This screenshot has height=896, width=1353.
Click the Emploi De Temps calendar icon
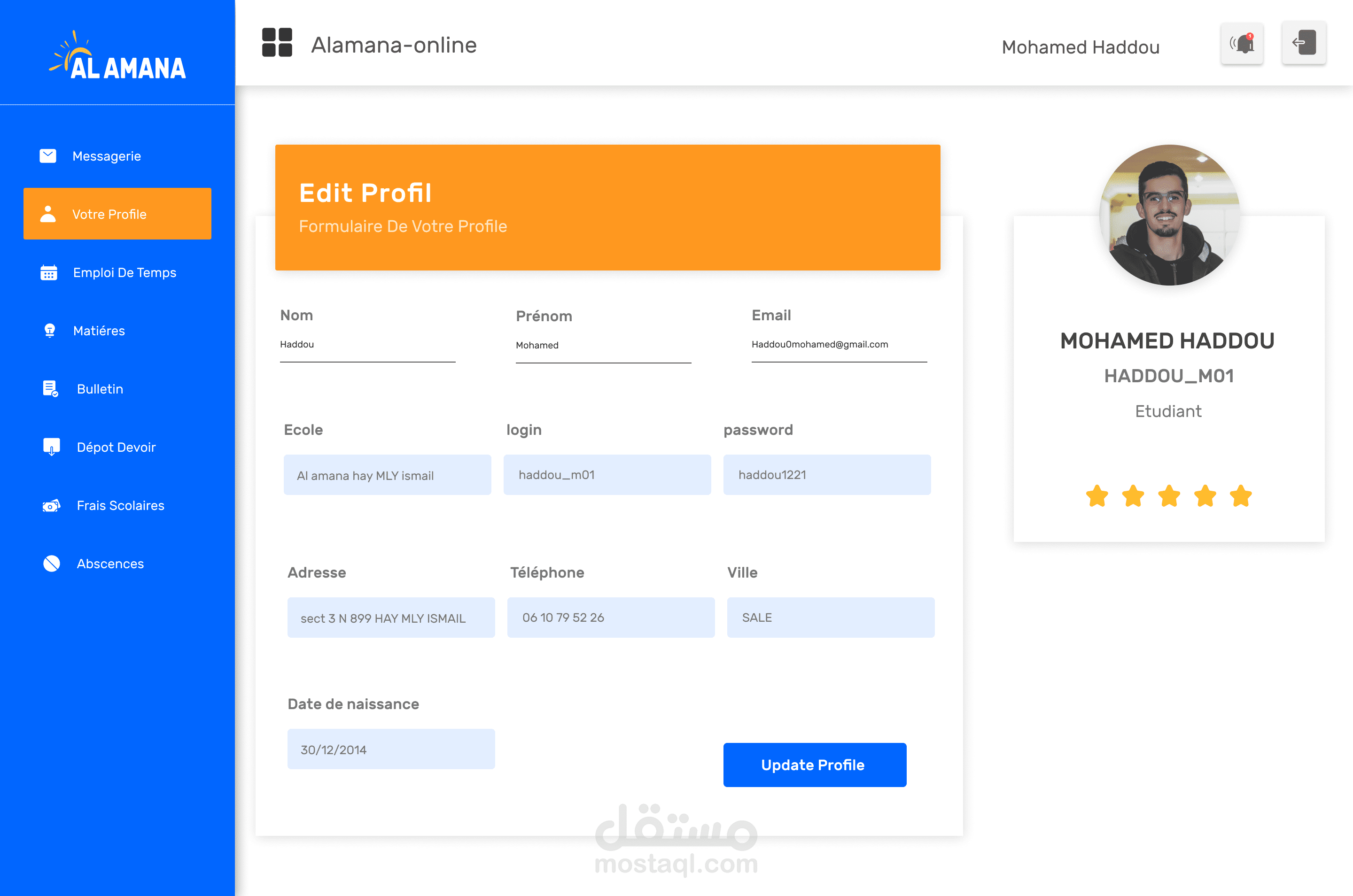pyautogui.click(x=48, y=272)
